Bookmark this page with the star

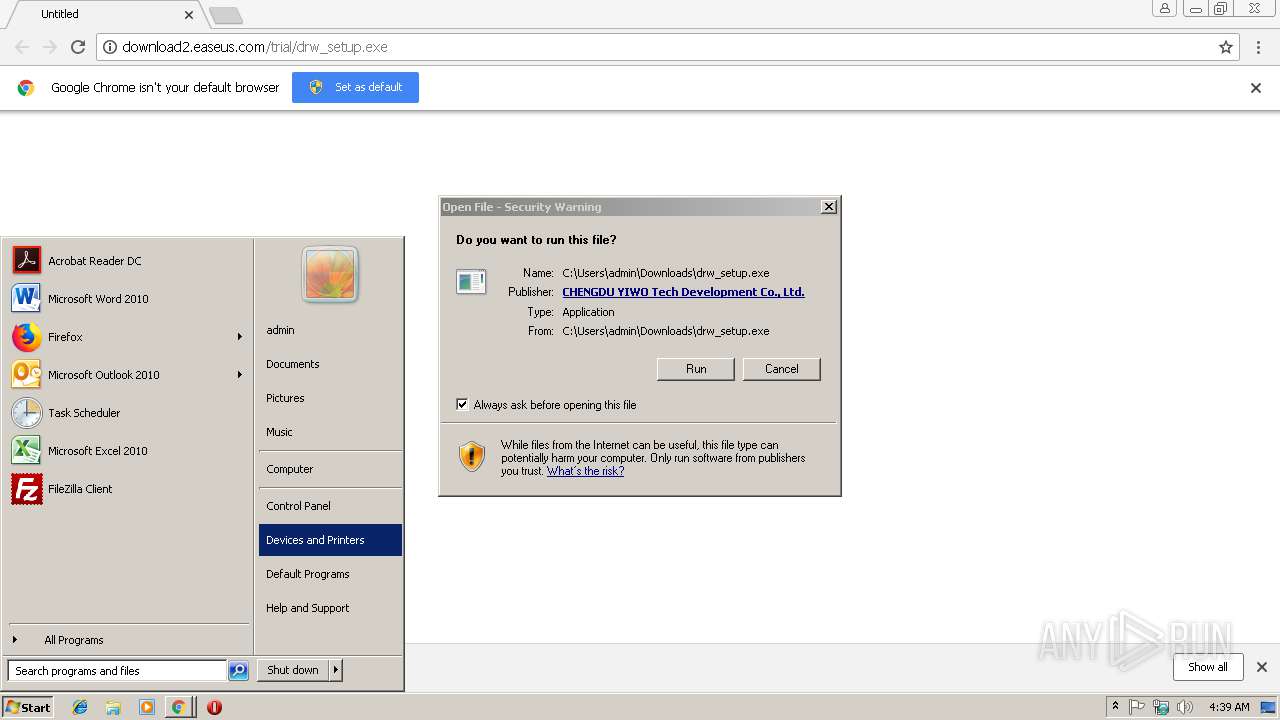1226,47
